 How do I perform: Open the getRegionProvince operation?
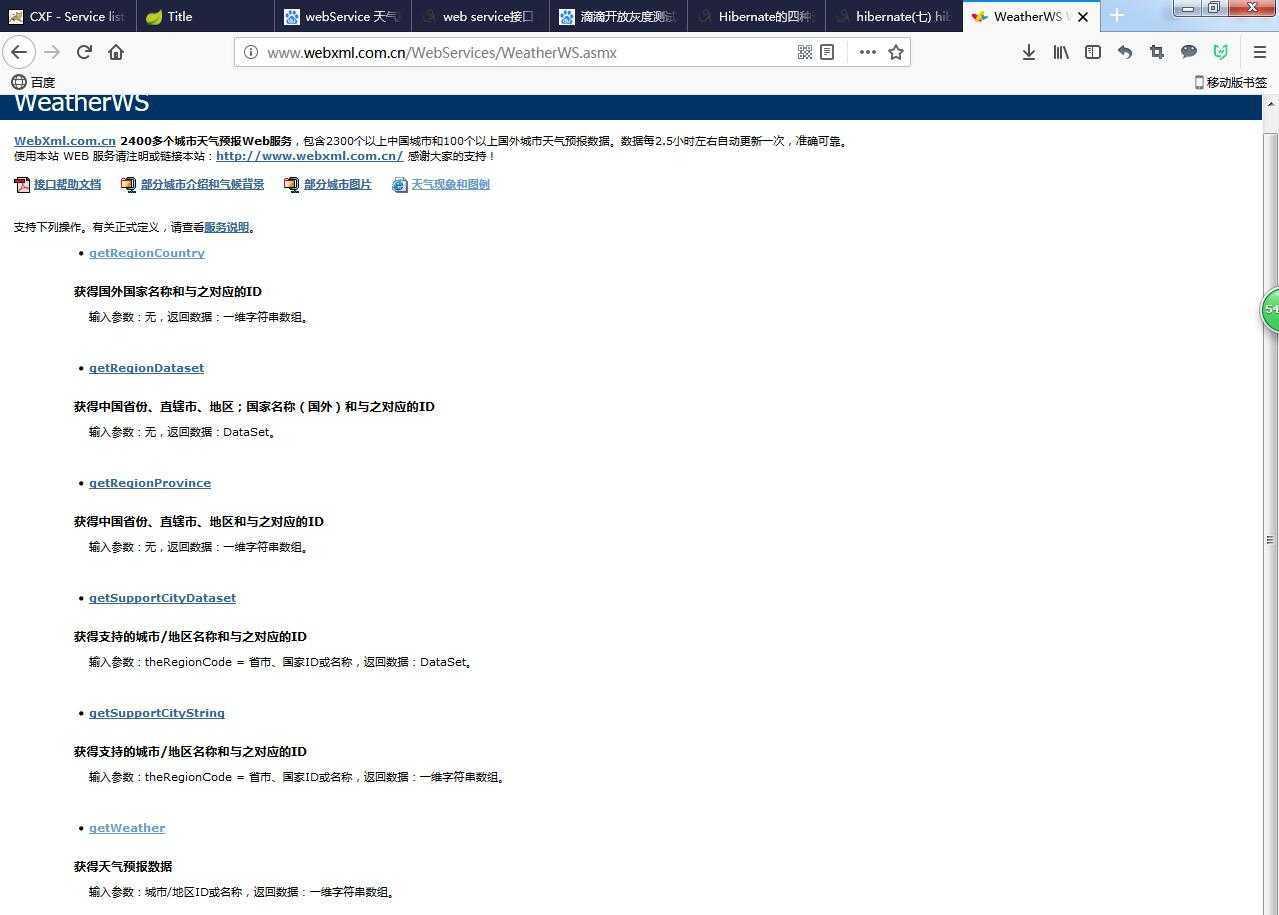[x=150, y=483]
